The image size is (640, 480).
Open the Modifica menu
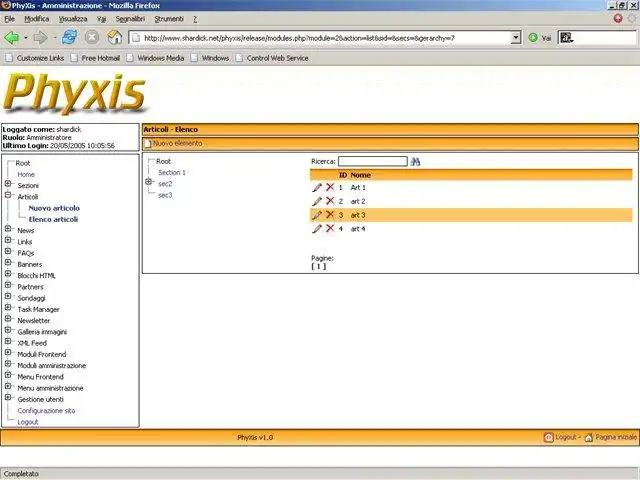(x=36, y=19)
